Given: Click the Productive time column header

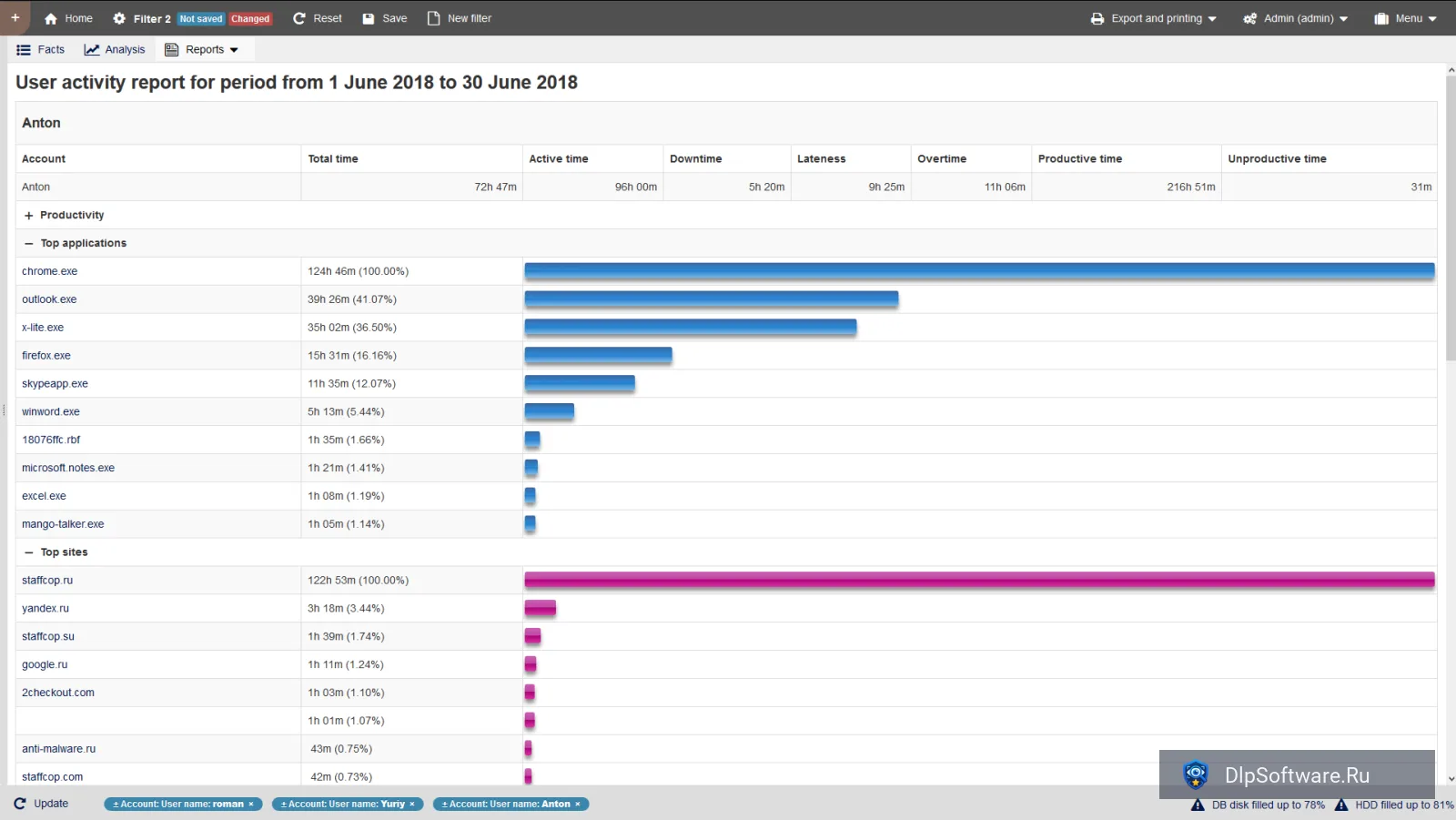Looking at the screenshot, I should [1080, 159].
